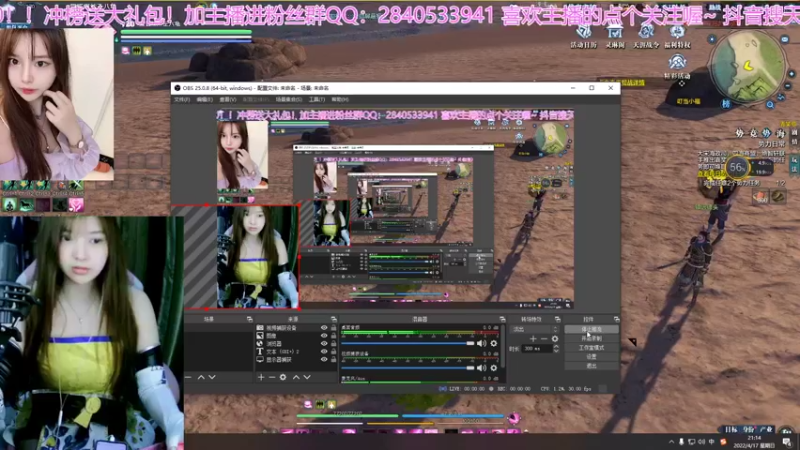Select the 图像 source row
This screenshot has height=450, width=800.
pyautogui.click(x=296, y=336)
